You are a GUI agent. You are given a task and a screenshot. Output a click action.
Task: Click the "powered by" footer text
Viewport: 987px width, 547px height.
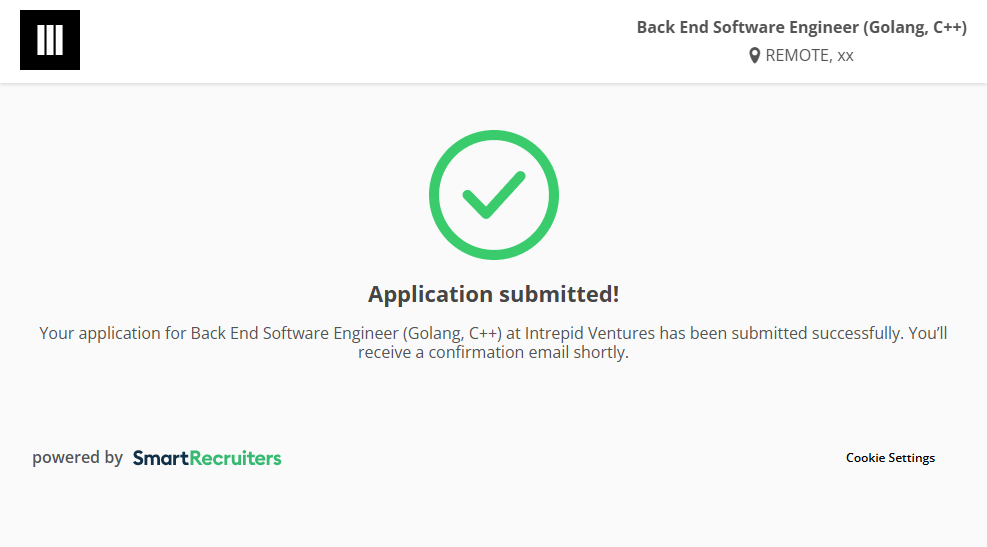pyautogui.click(x=77, y=458)
